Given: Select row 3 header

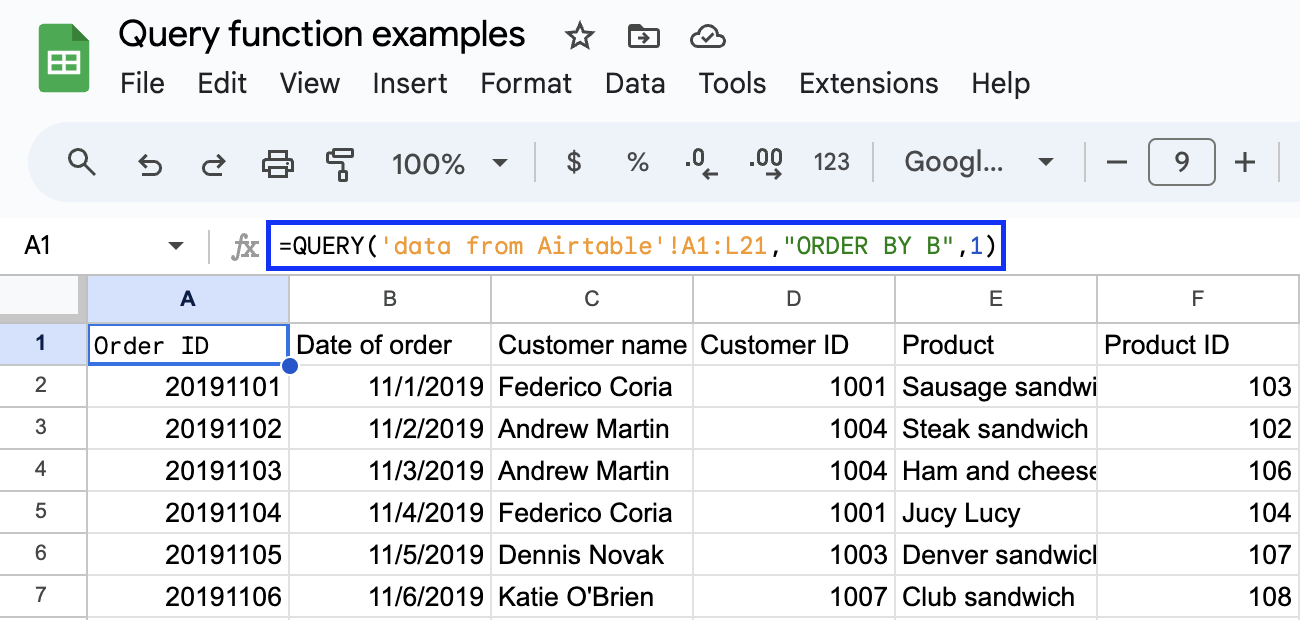Looking at the screenshot, I should pyautogui.click(x=44, y=428).
